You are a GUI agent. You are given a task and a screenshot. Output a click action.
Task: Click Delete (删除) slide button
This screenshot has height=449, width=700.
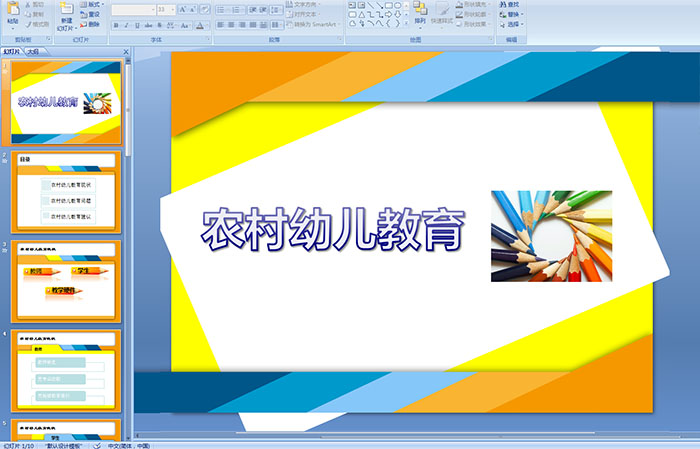(x=90, y=24)
